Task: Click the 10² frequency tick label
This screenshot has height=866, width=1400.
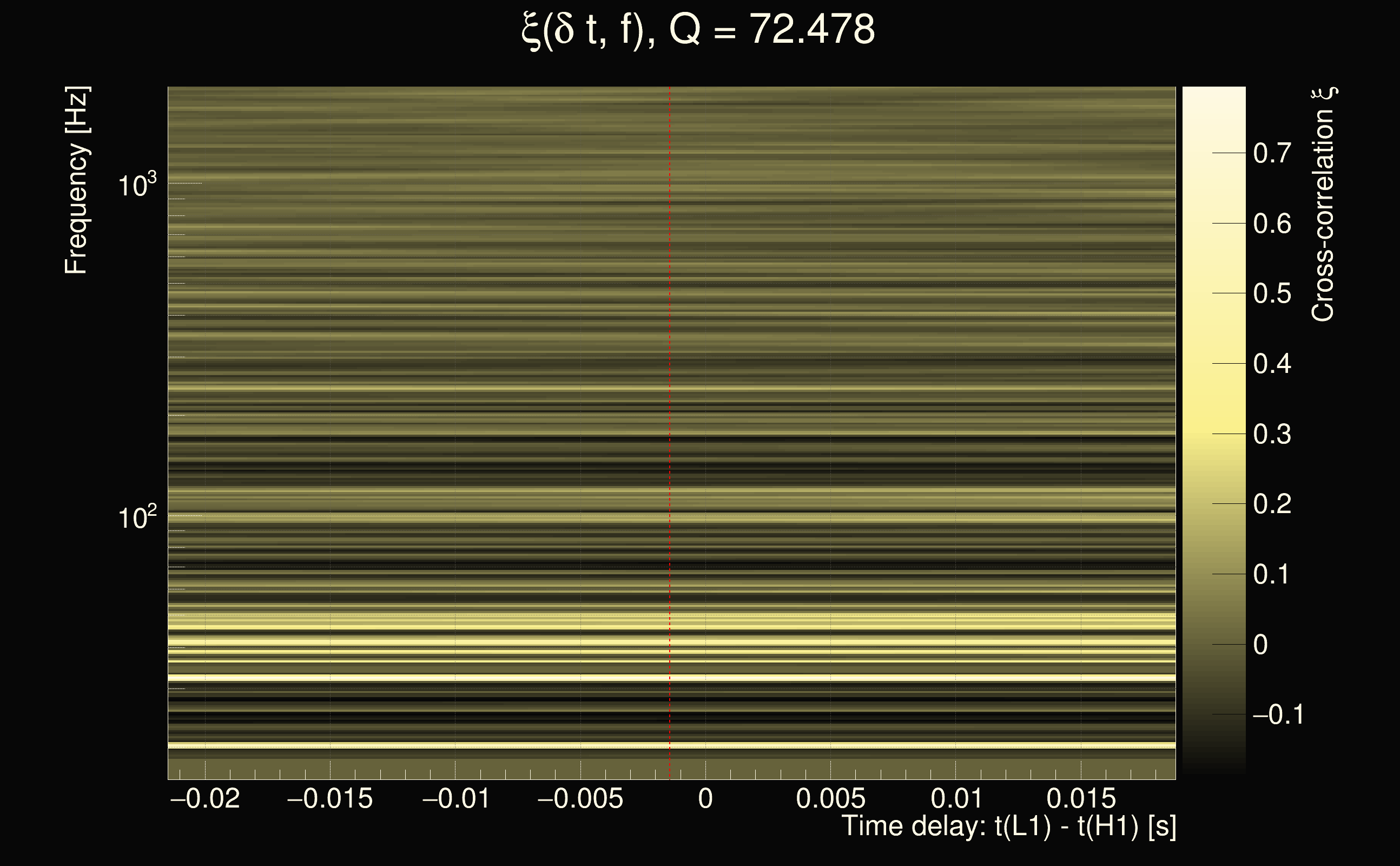Action: pos(136,518)
